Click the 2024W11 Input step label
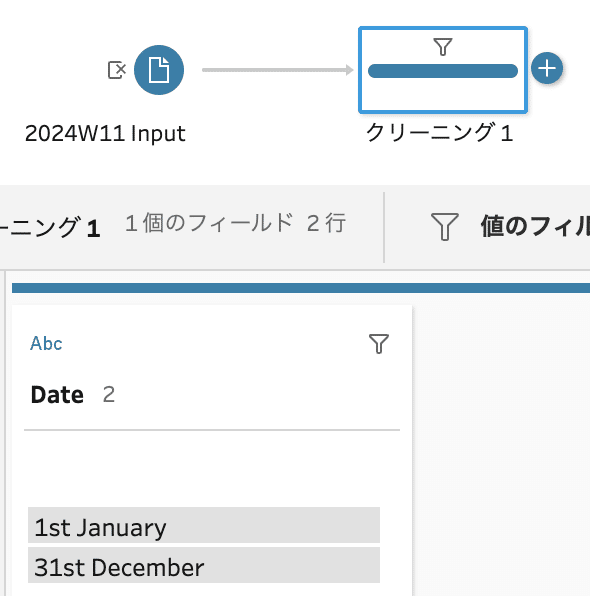This screenshot has height=596, width=590. [x=105, y=134]
